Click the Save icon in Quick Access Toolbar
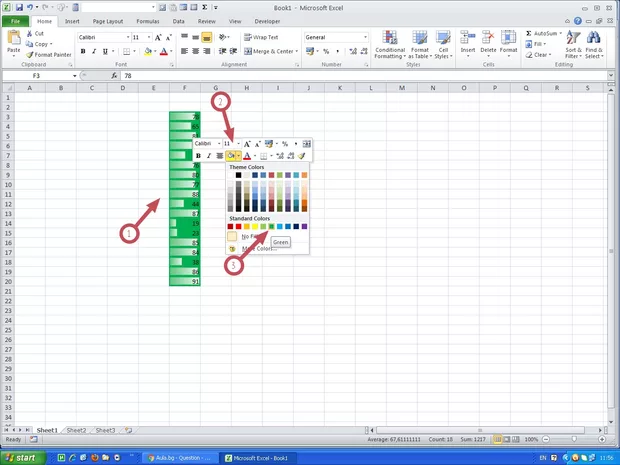Screen dimensions: 620x465 pos(19,8)
